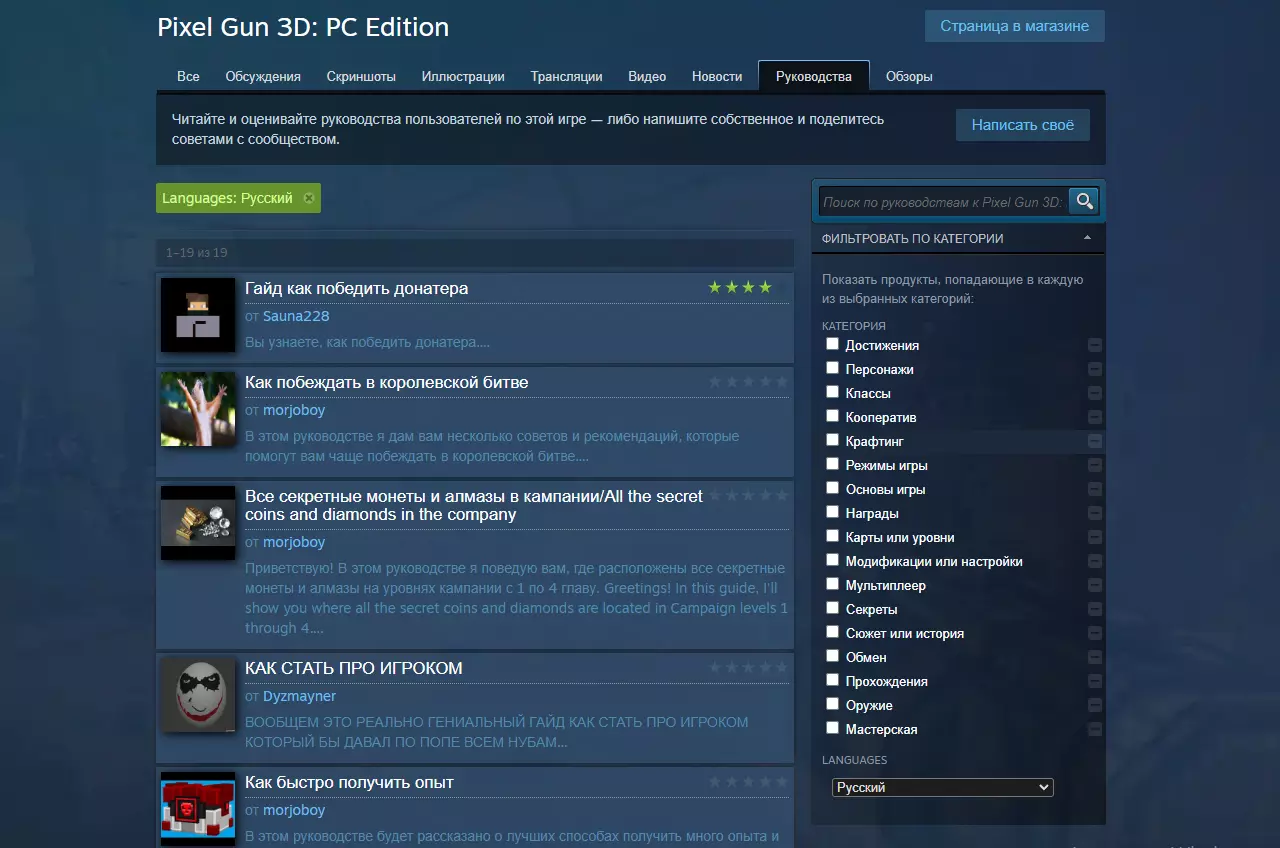Enable the Награды category checkbox
The height and width of the screenshot is (848, 1280).
click(832, 512)
